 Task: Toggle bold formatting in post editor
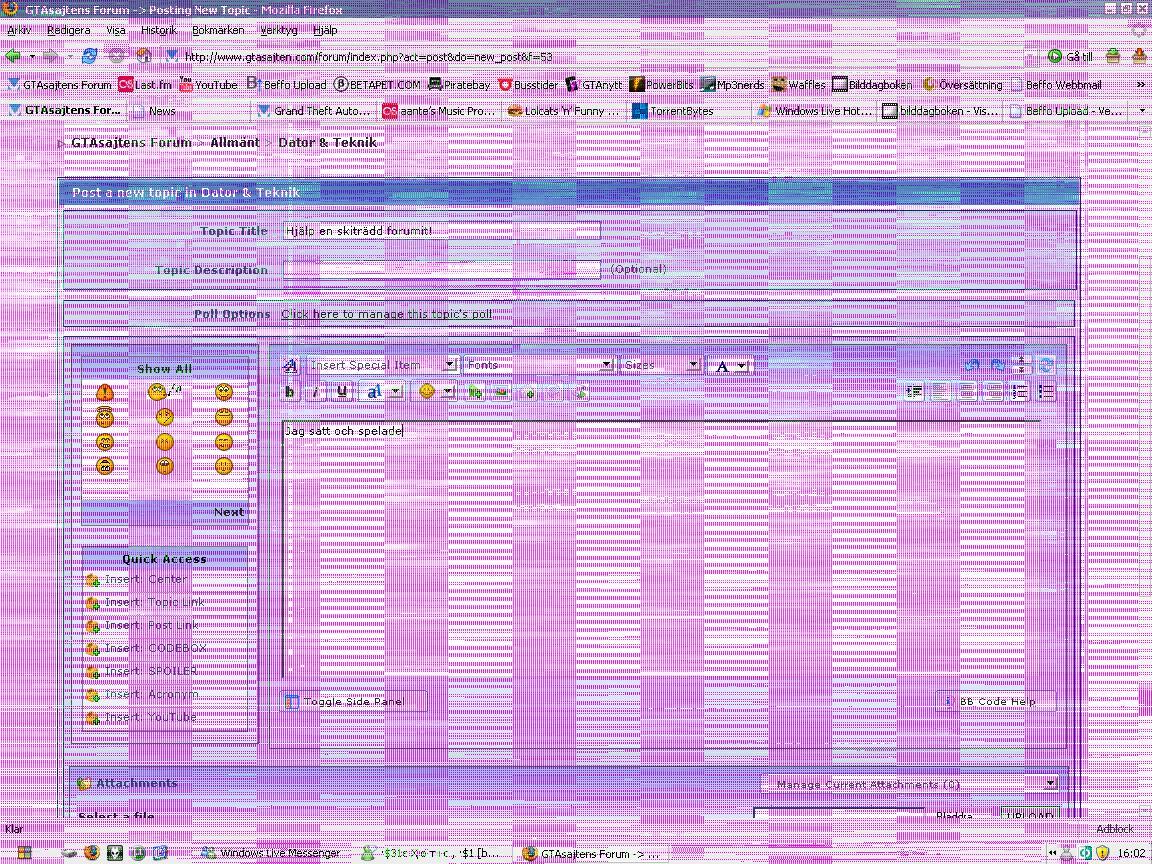290,392
